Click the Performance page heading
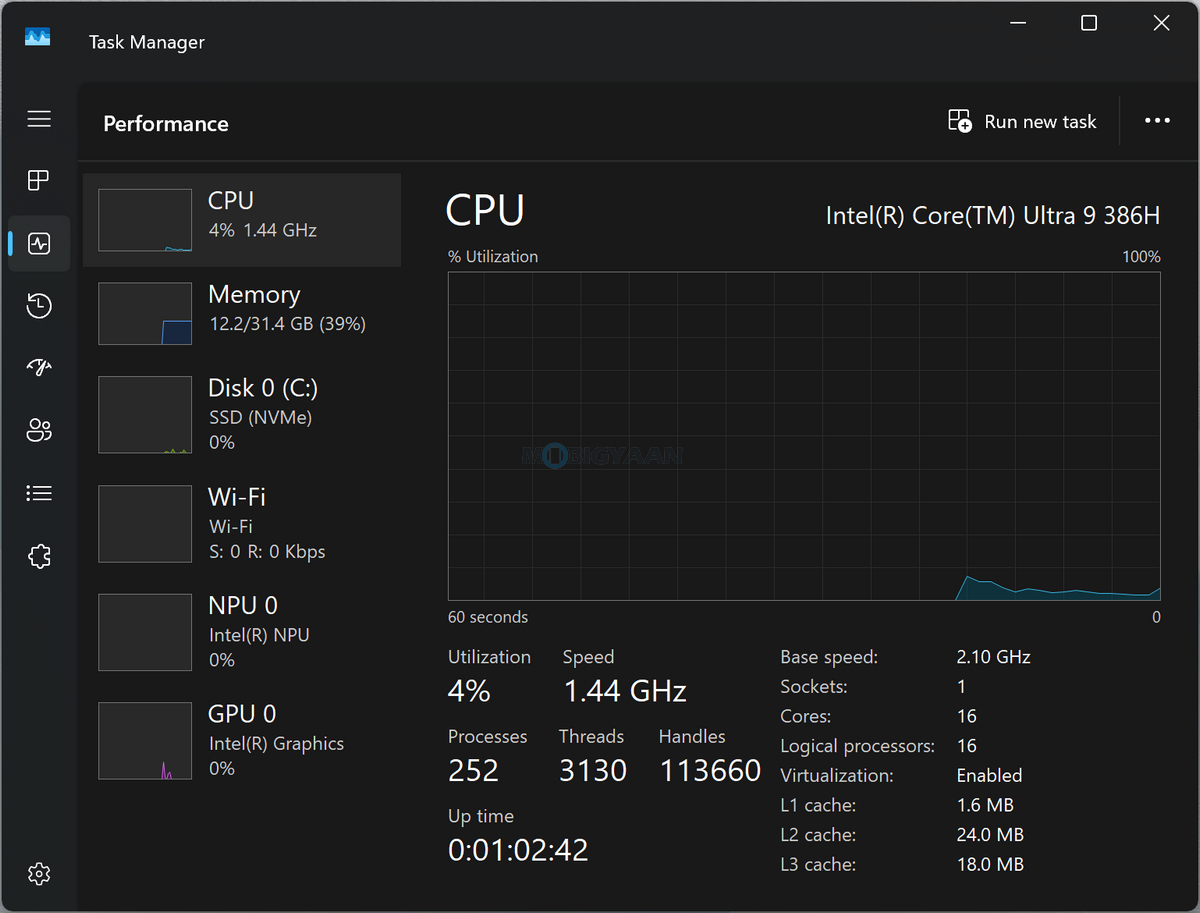 166,124
